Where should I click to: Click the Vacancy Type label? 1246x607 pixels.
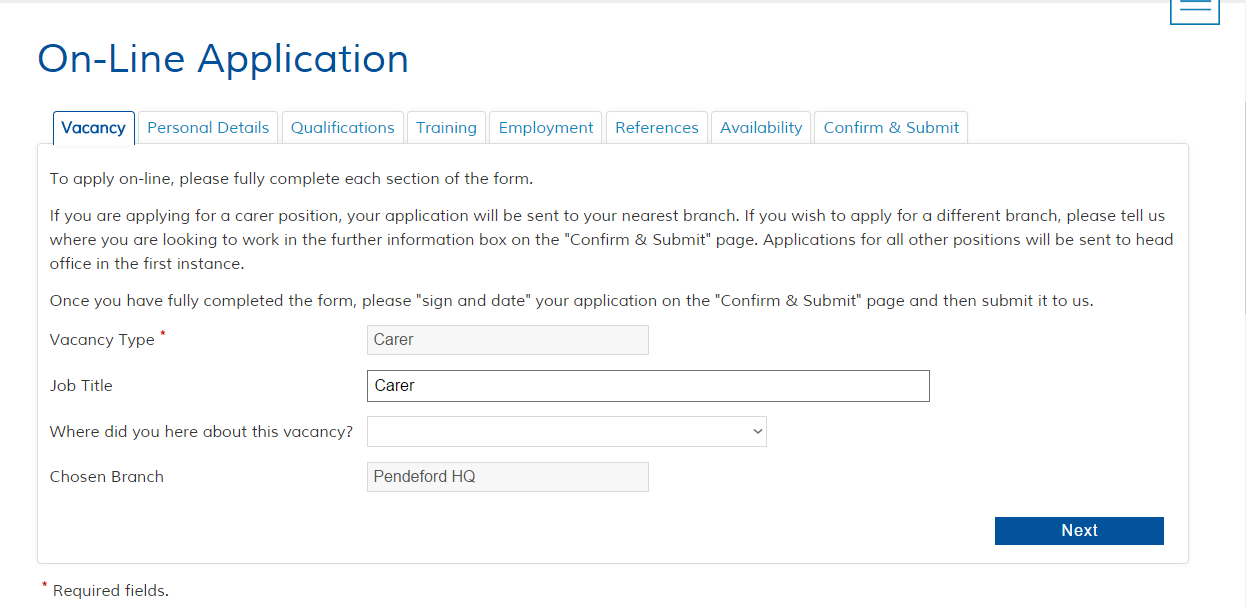102,340
